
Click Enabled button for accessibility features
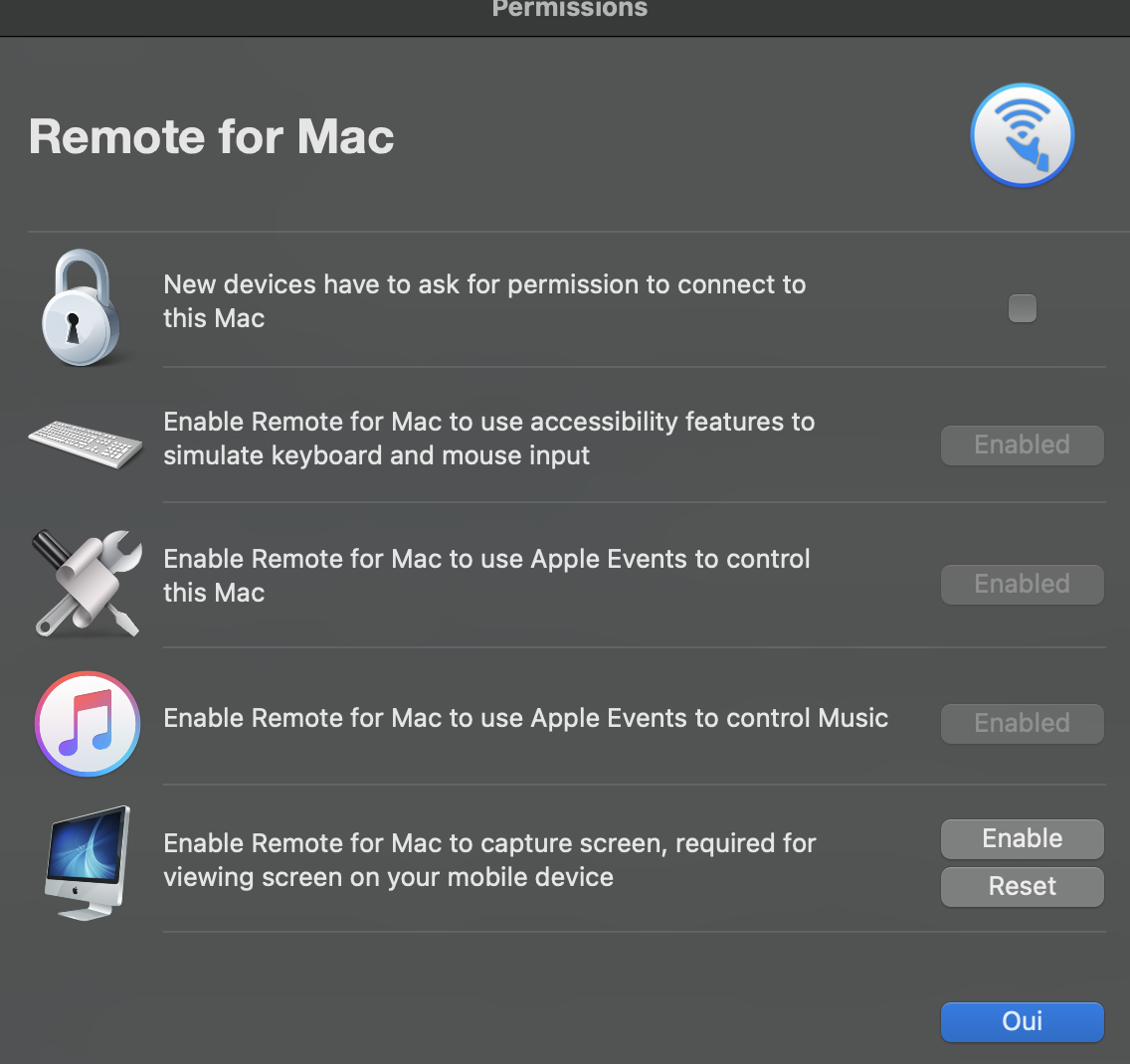pyautogui.click(x=1022, y=444)
